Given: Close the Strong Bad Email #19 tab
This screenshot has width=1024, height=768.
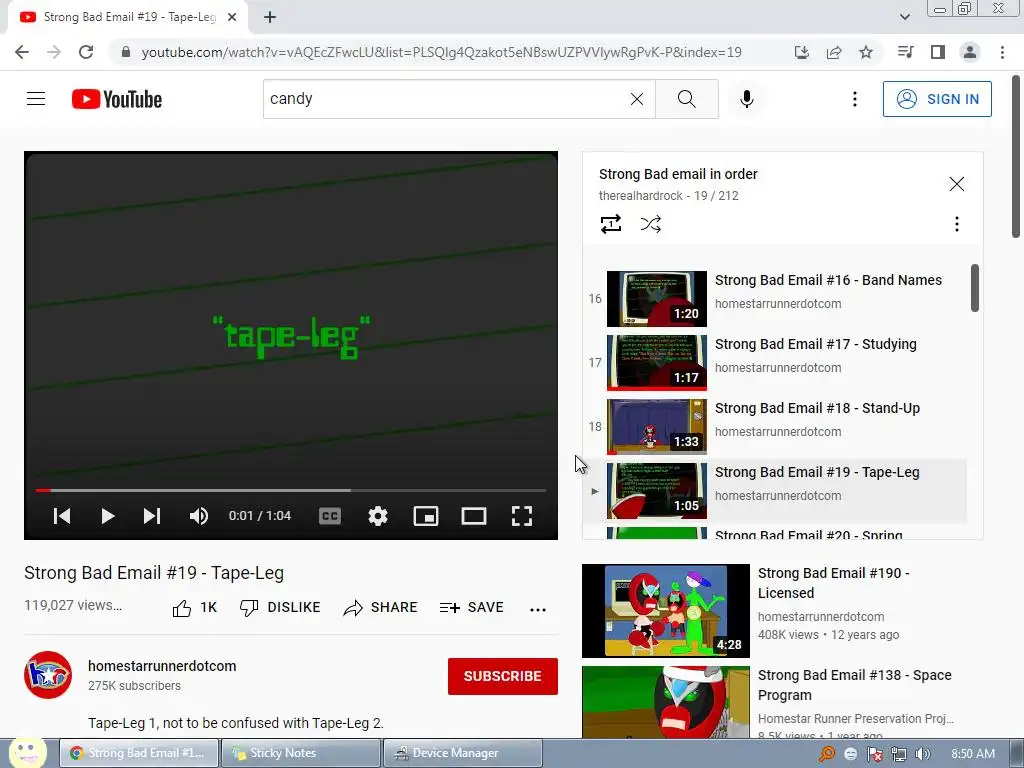Looking at the screenshot, I should [x=232, y=17].
